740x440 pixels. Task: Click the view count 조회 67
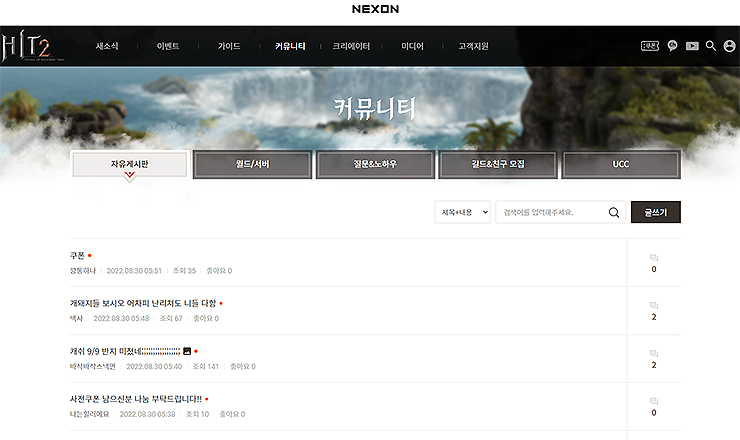coord(171,319)
